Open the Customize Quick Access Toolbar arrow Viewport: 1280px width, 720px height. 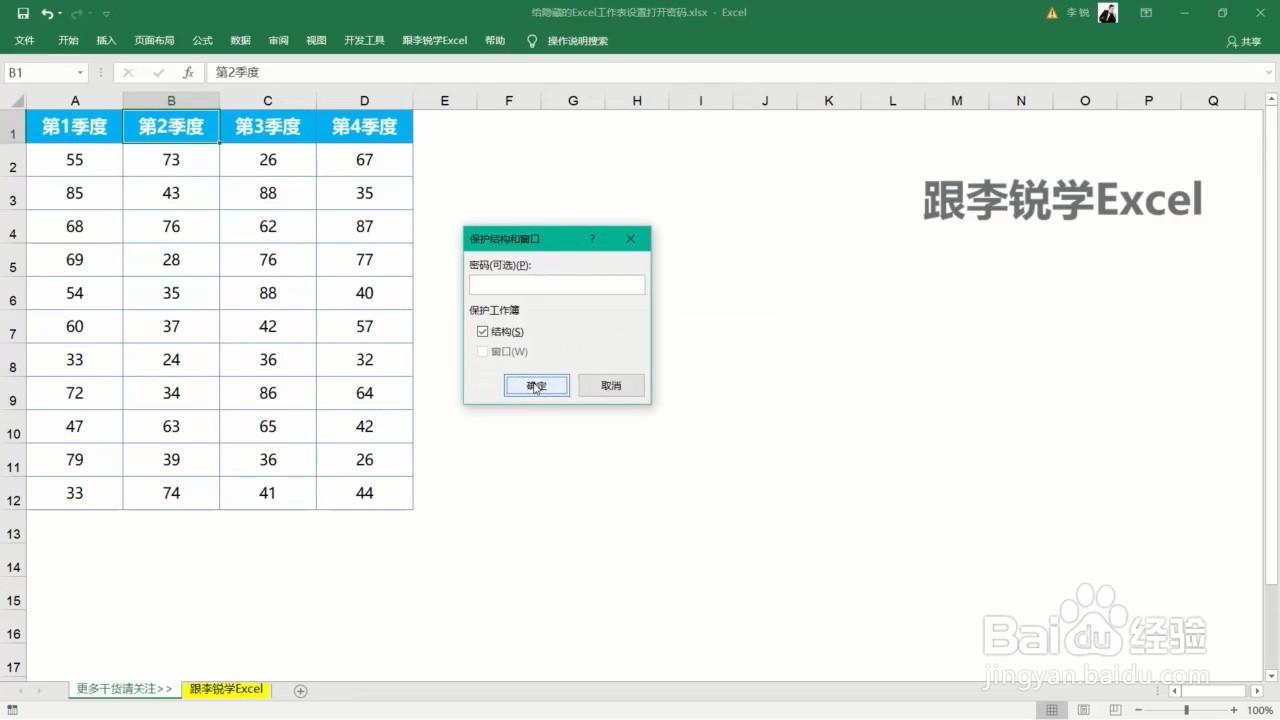(107, 14)
